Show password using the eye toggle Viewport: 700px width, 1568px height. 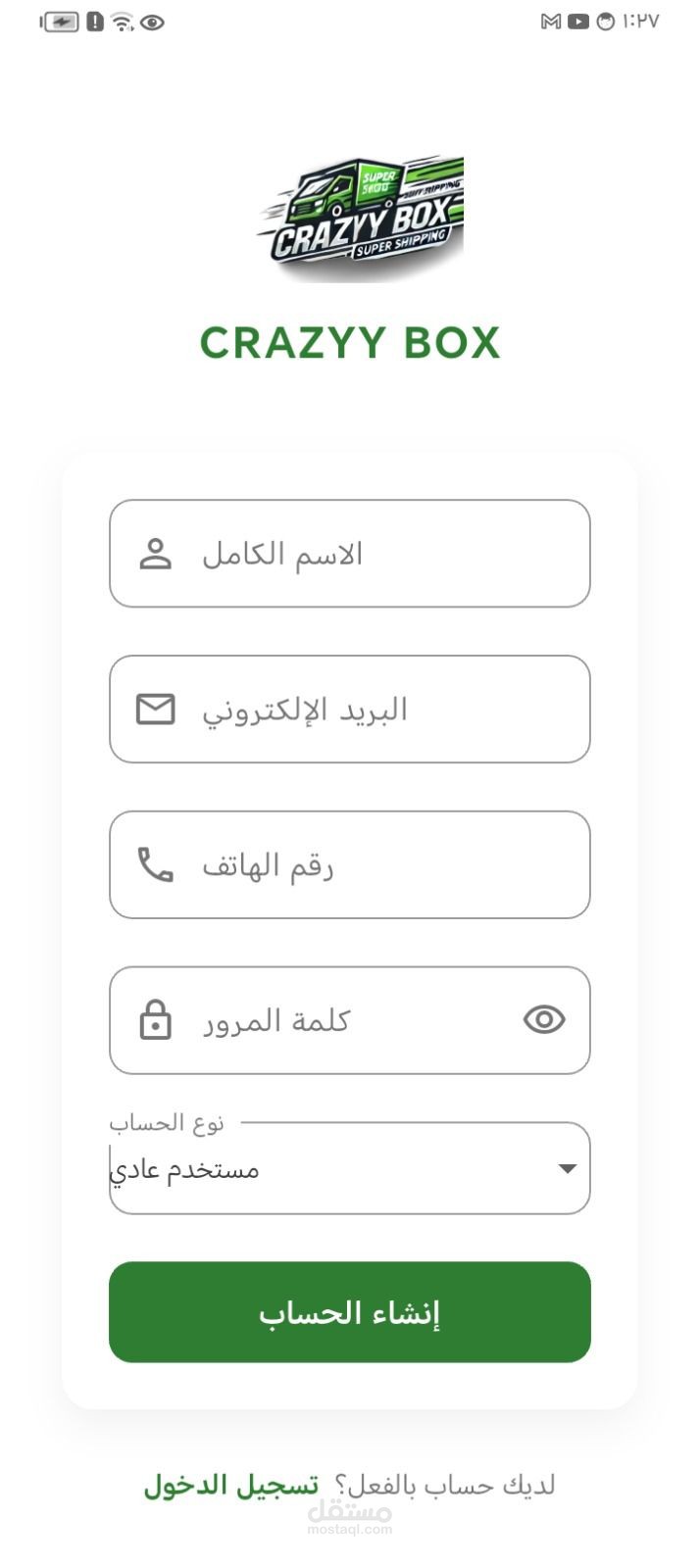click(x=544, y=1020)
